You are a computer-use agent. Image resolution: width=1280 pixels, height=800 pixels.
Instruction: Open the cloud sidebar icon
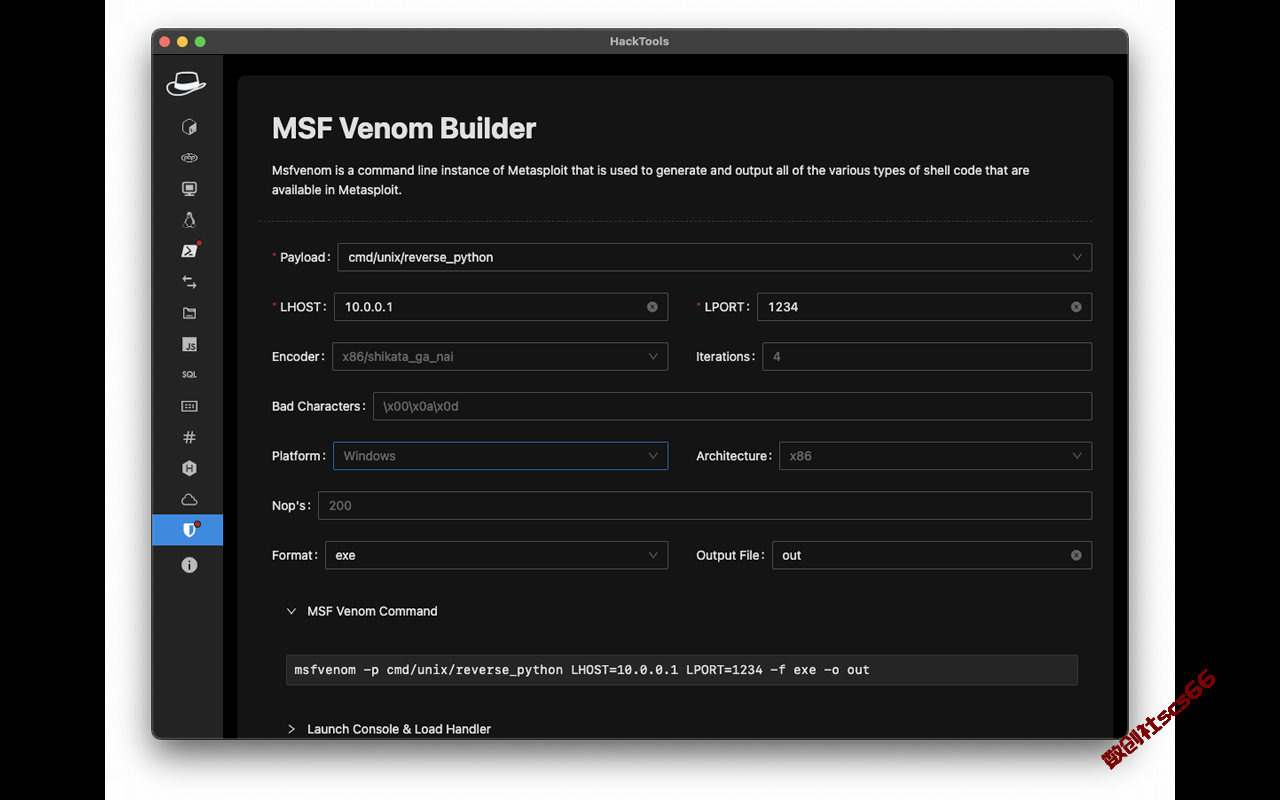pyautogui.click(x=189, y=499)
